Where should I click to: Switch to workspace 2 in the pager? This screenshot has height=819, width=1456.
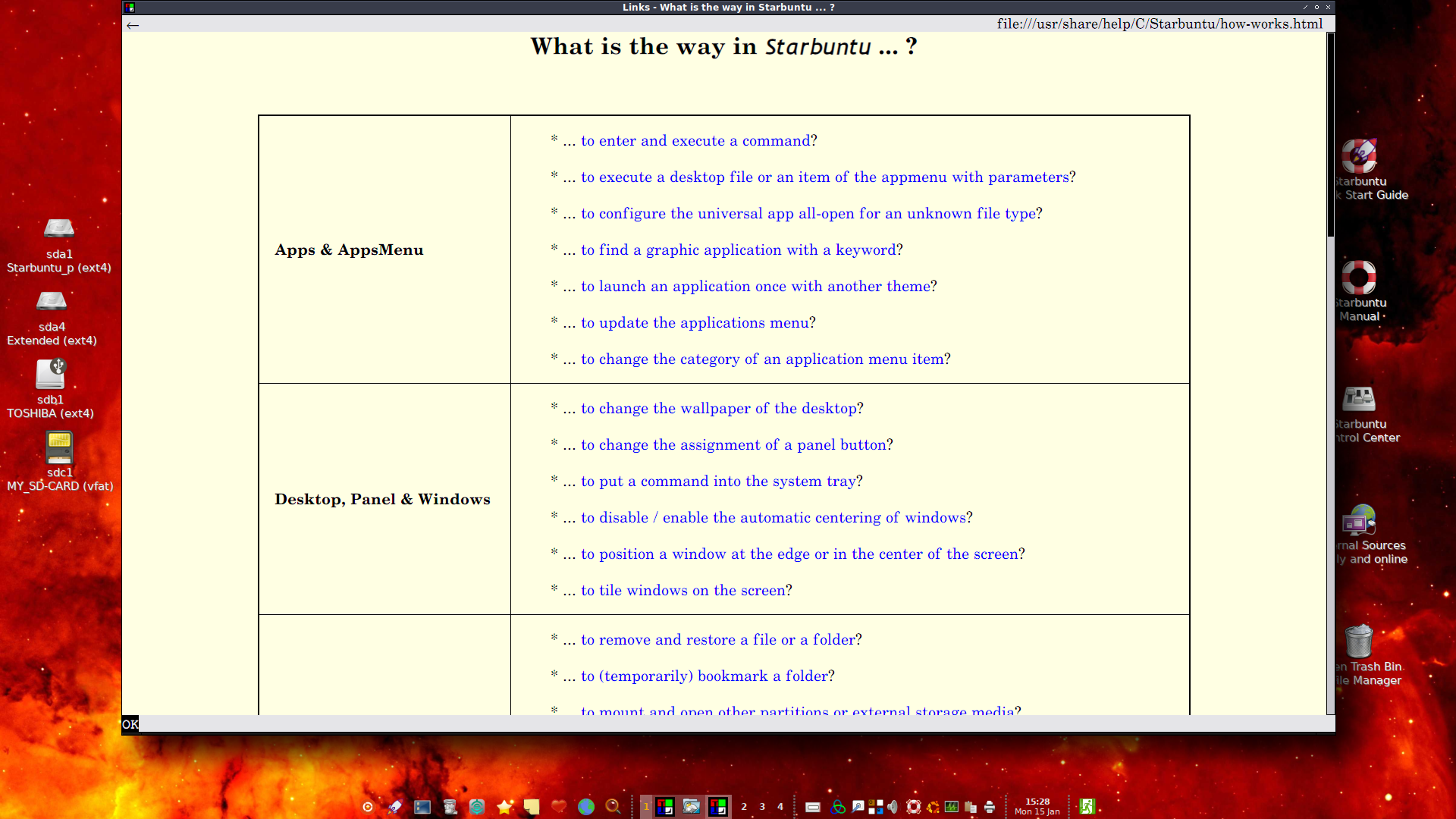pos(744,807)
